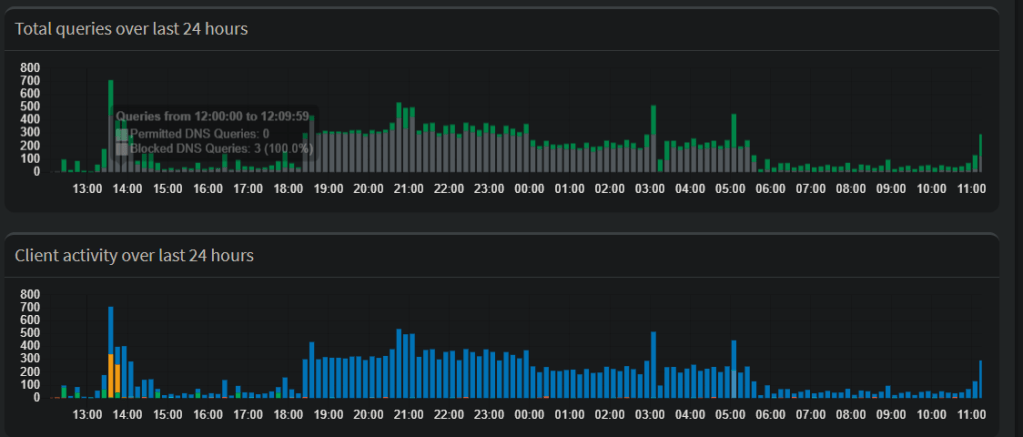Click the 13:00 axis label in Total queries chart
Image resolution: width=1023 pixels, height=437 pixels.
87,188
